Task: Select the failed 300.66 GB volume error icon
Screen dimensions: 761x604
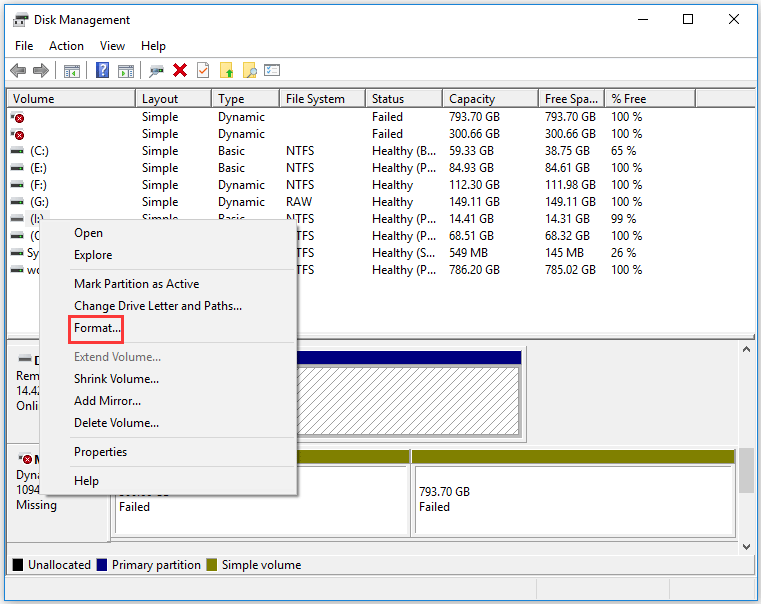Action: tap(17, 134)
